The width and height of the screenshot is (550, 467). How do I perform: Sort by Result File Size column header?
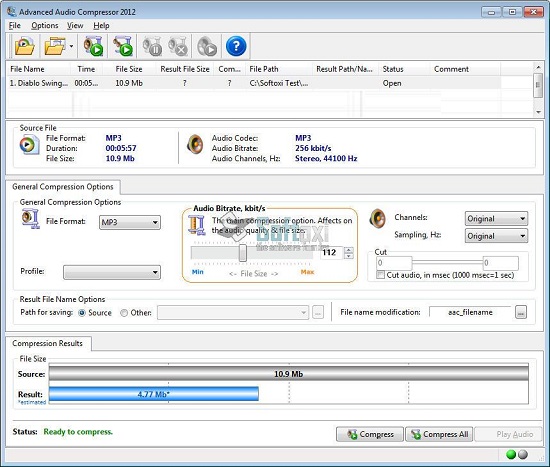185,69
